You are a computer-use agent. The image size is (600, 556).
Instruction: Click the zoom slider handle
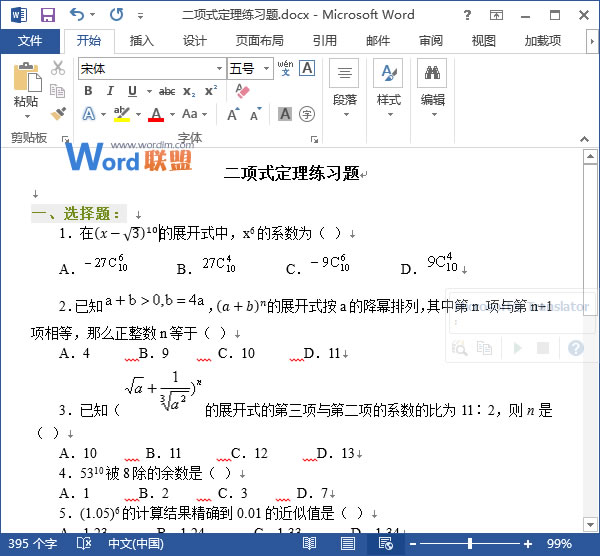(470, 543)
